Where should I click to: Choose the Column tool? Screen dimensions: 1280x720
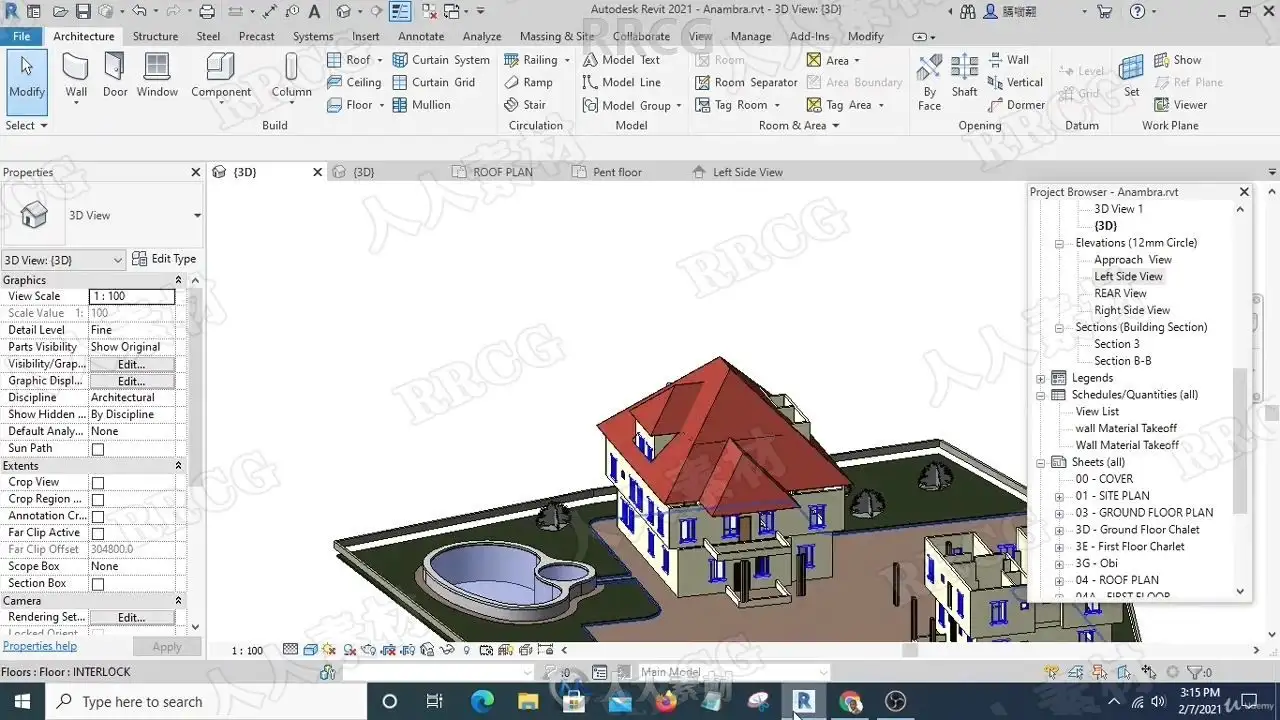click(291, 77)
